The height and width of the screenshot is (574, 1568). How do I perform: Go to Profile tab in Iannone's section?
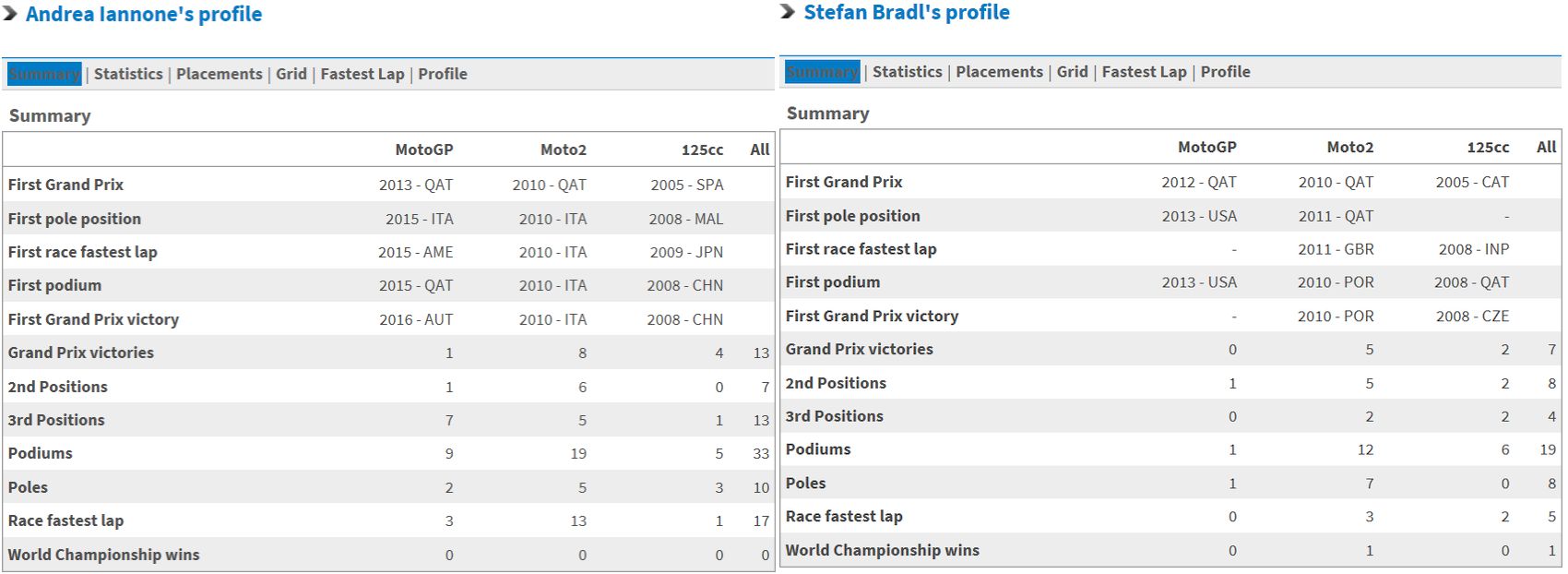pyautogui.click(x=443, y=74)
